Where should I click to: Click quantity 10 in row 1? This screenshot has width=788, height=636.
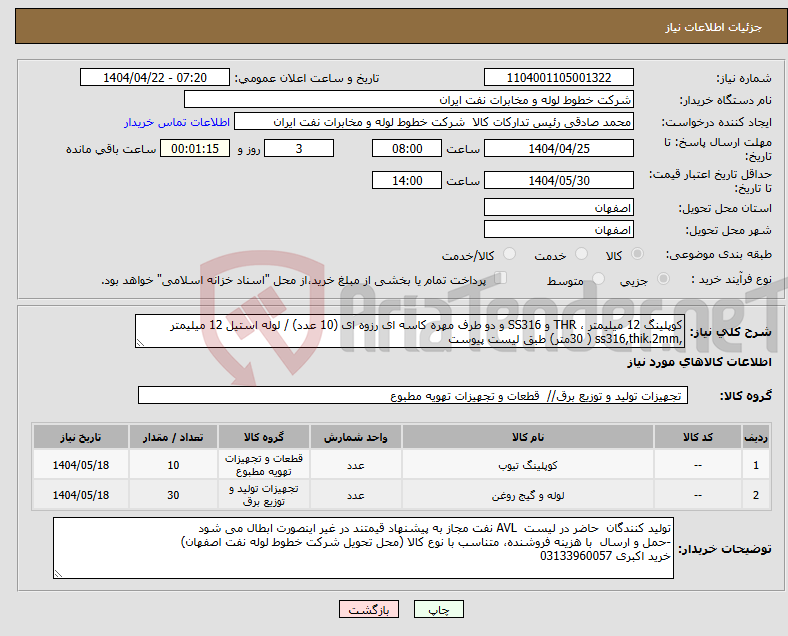click(173, 465)
